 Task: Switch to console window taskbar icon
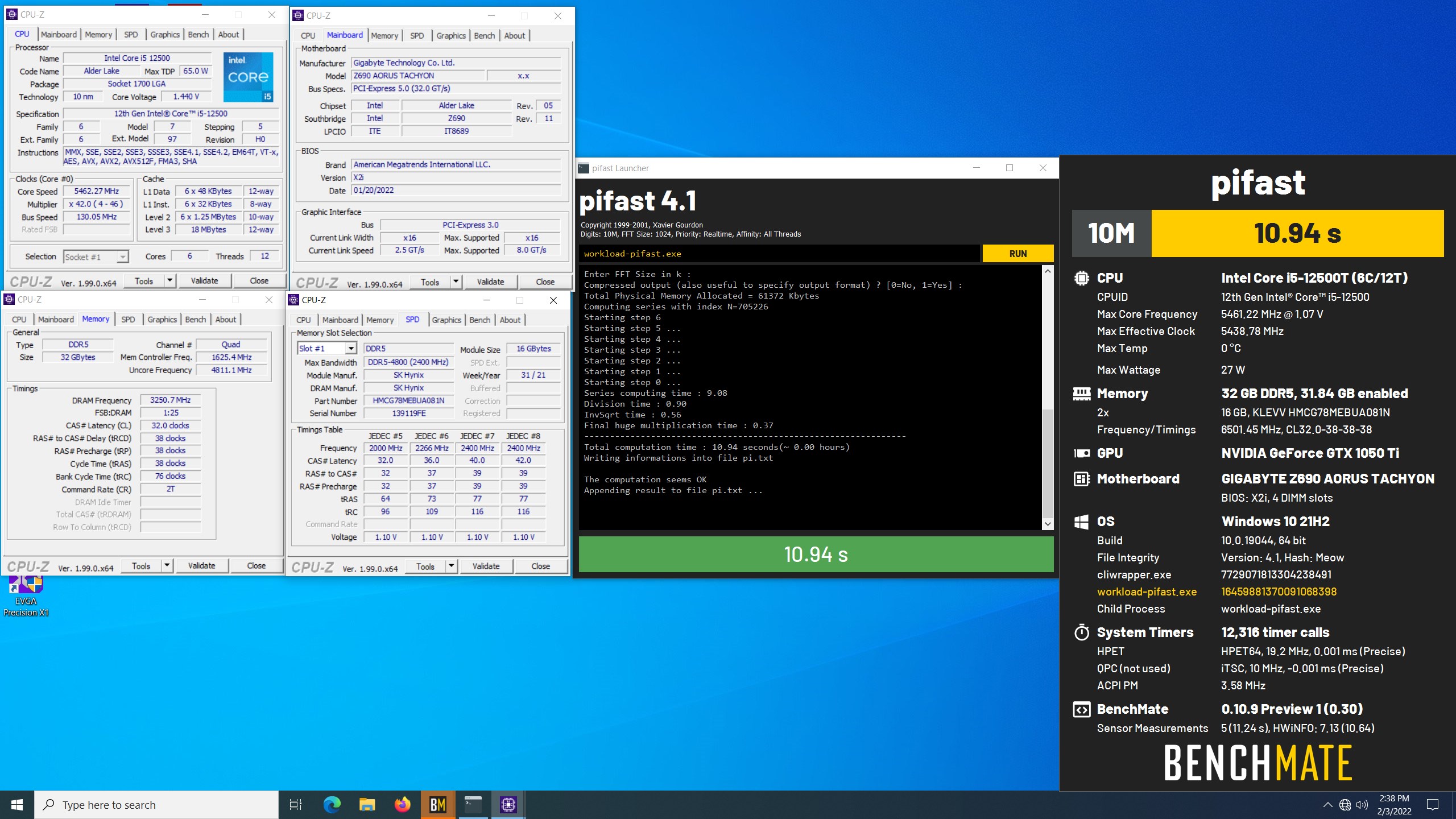tap(473, 805)
